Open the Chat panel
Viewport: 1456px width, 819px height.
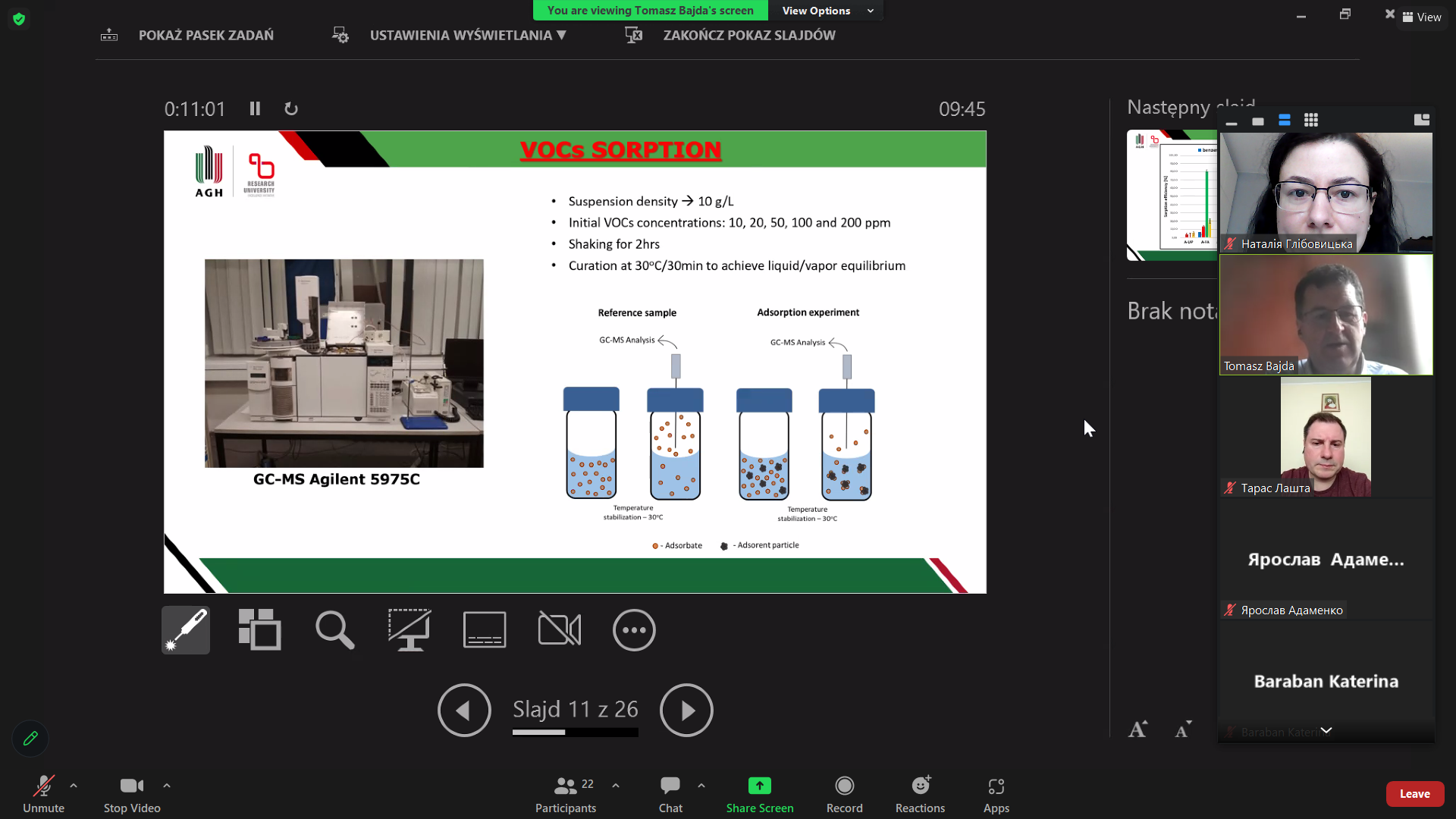tap(670, 793)
